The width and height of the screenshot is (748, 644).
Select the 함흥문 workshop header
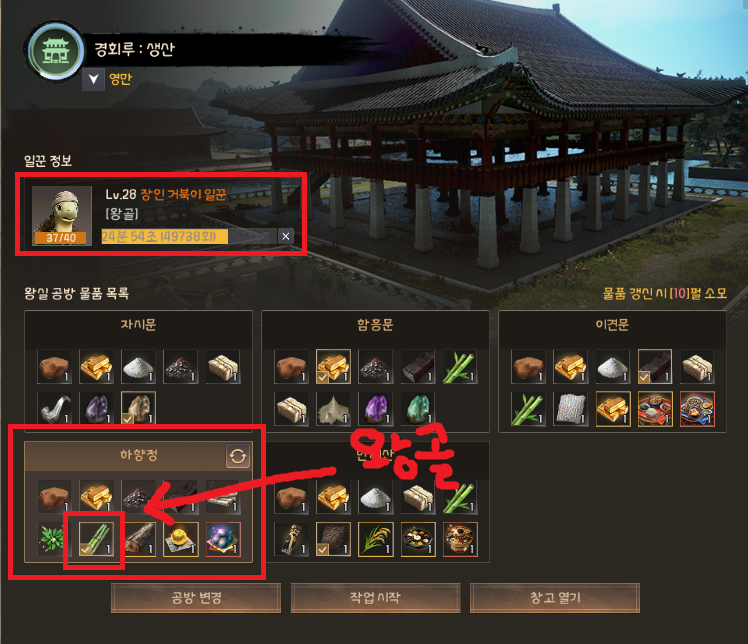click(x=375, y=325)
